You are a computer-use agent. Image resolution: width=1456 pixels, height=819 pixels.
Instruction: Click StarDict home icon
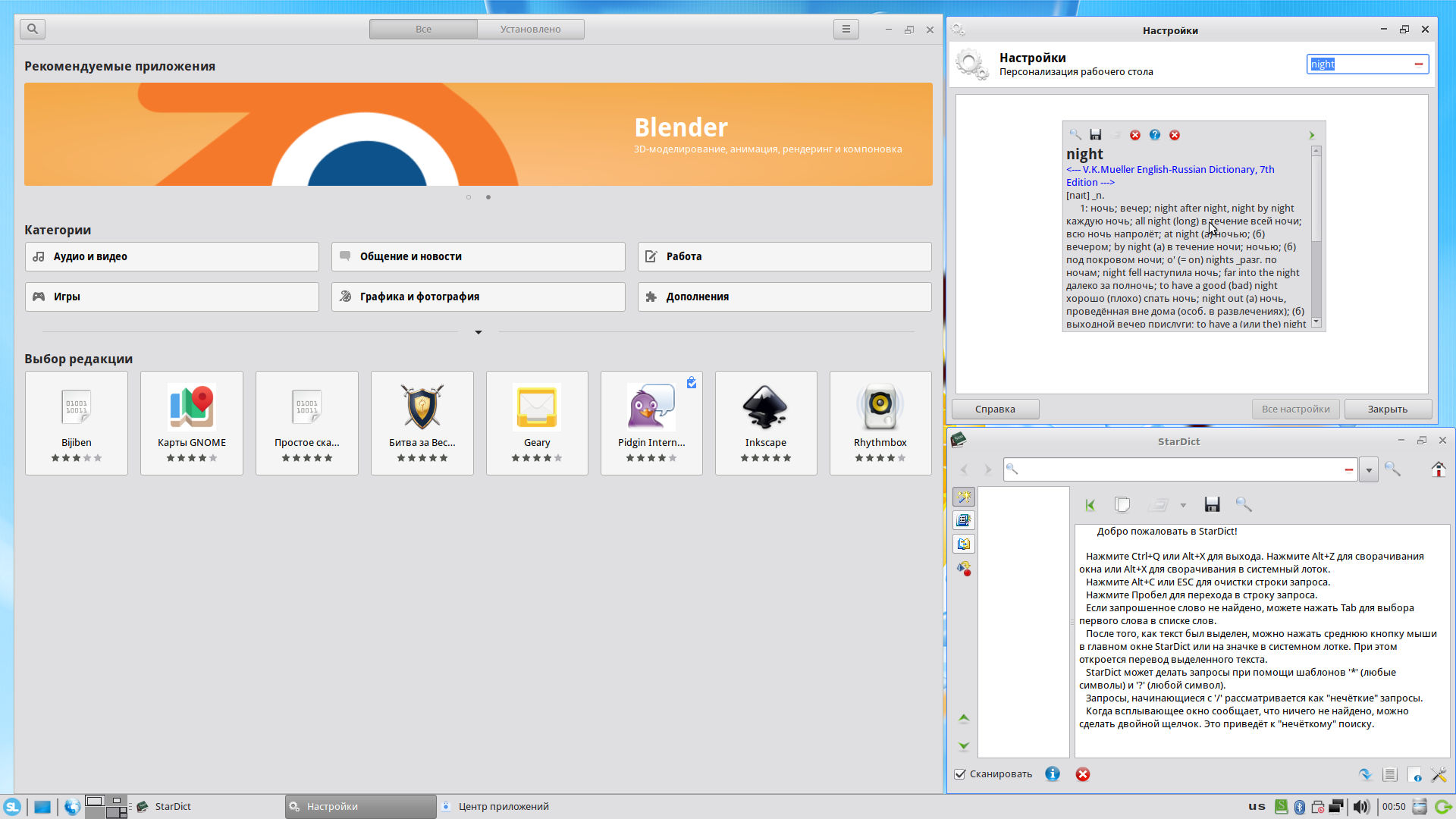click(1438, 469)
